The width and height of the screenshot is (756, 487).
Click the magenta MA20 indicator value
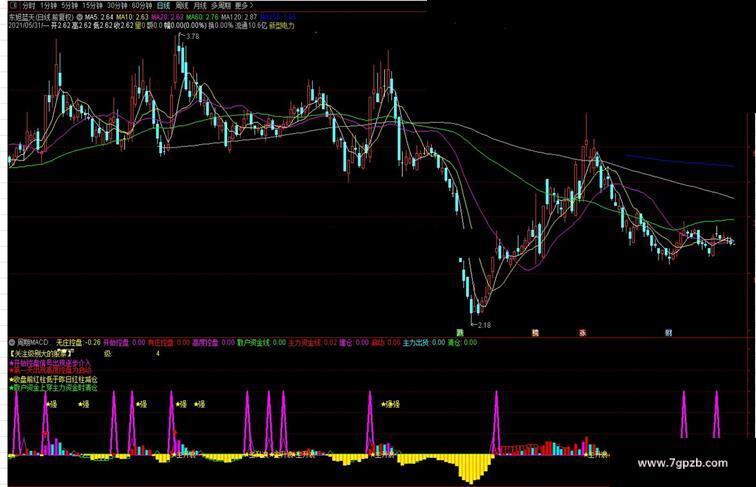[167, 17]
